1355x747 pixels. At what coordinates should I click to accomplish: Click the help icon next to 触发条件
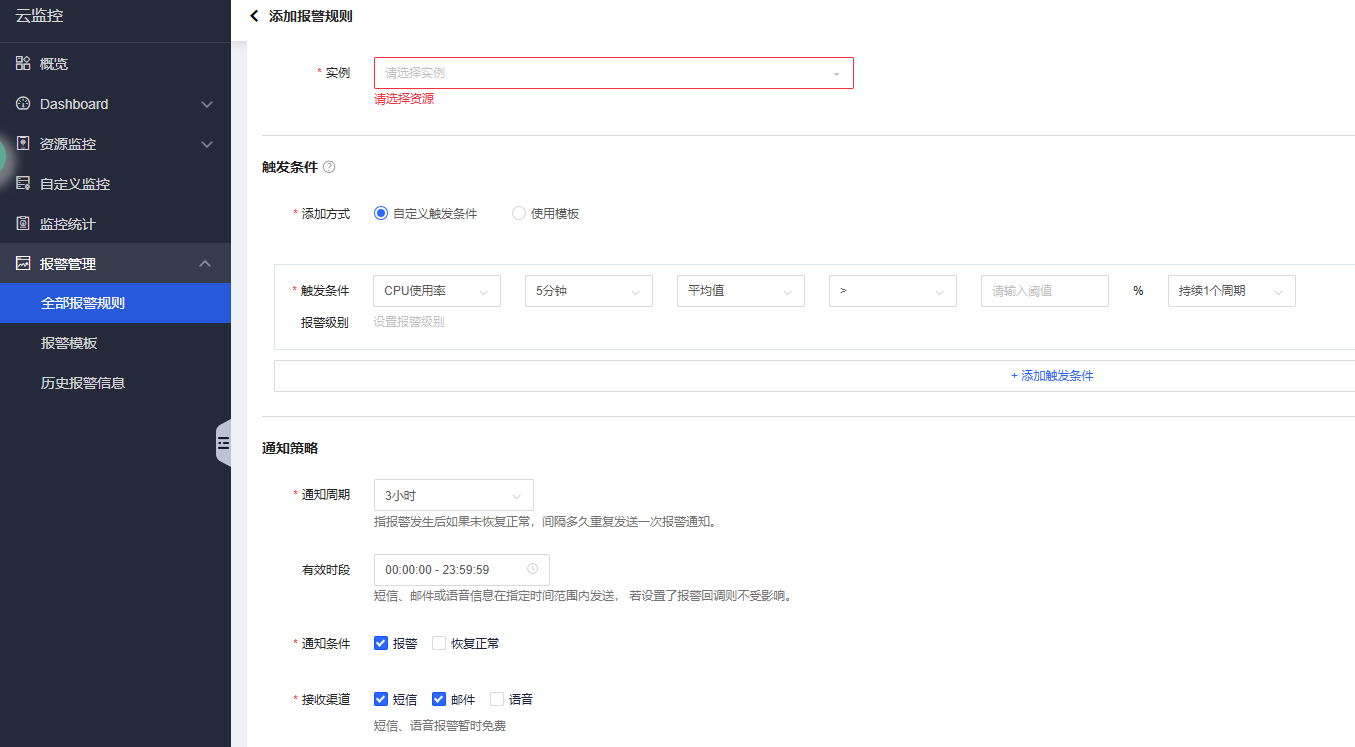[x=329, y=167]
